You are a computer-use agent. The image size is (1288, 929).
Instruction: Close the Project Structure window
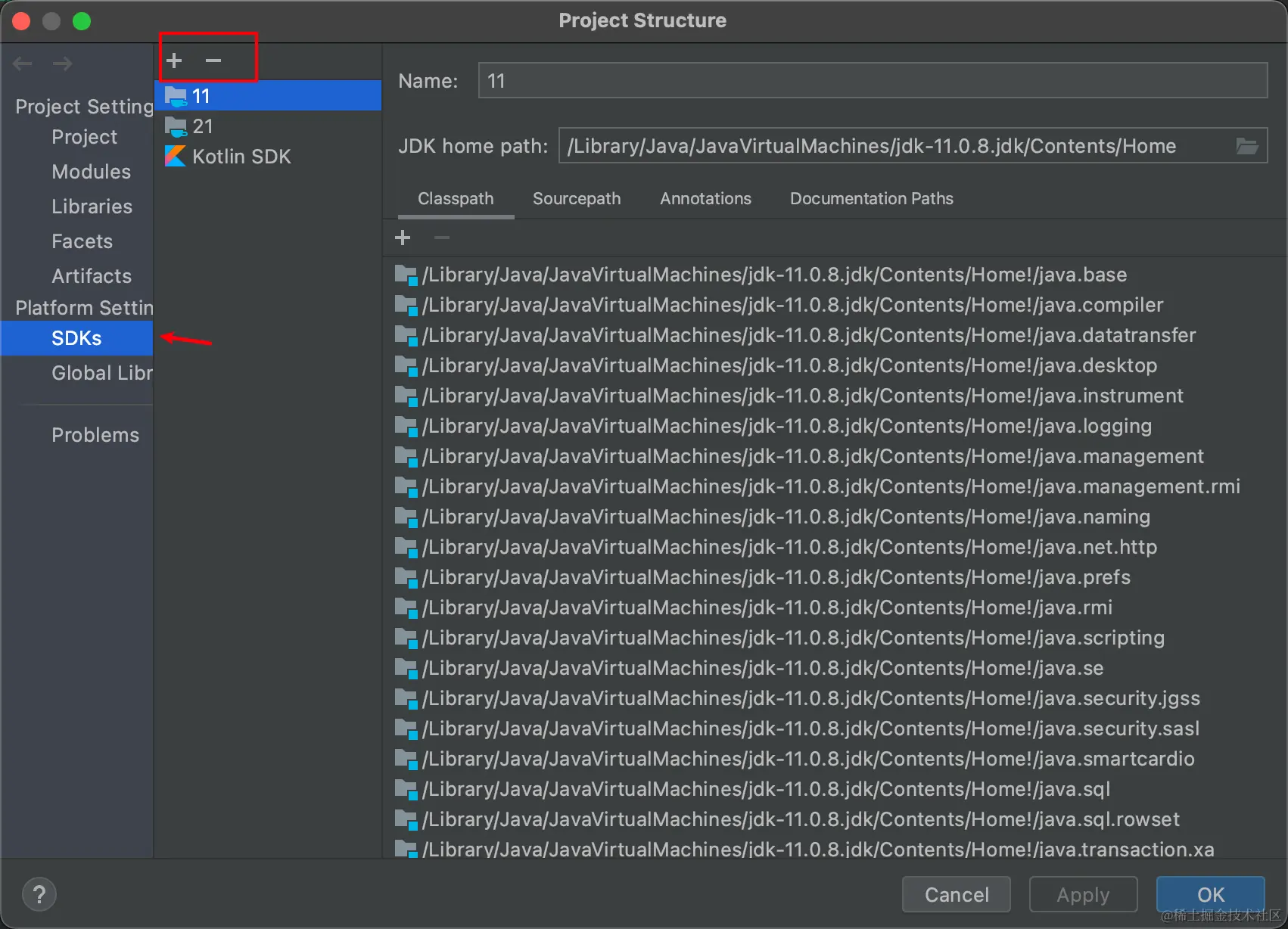[x=21, y=21]
